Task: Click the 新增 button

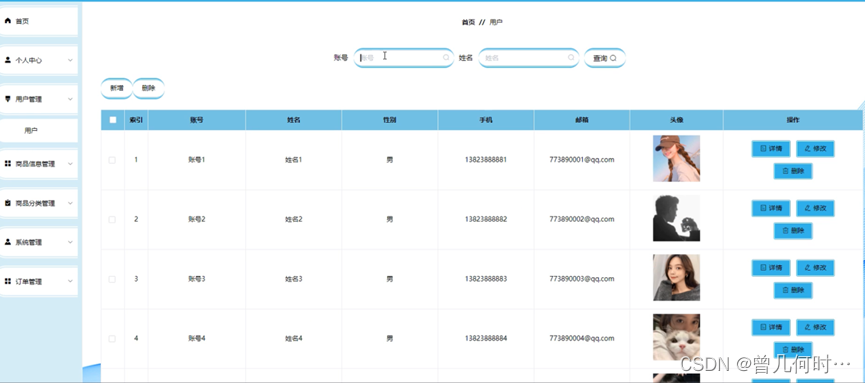Action: (x=116, y=88)
